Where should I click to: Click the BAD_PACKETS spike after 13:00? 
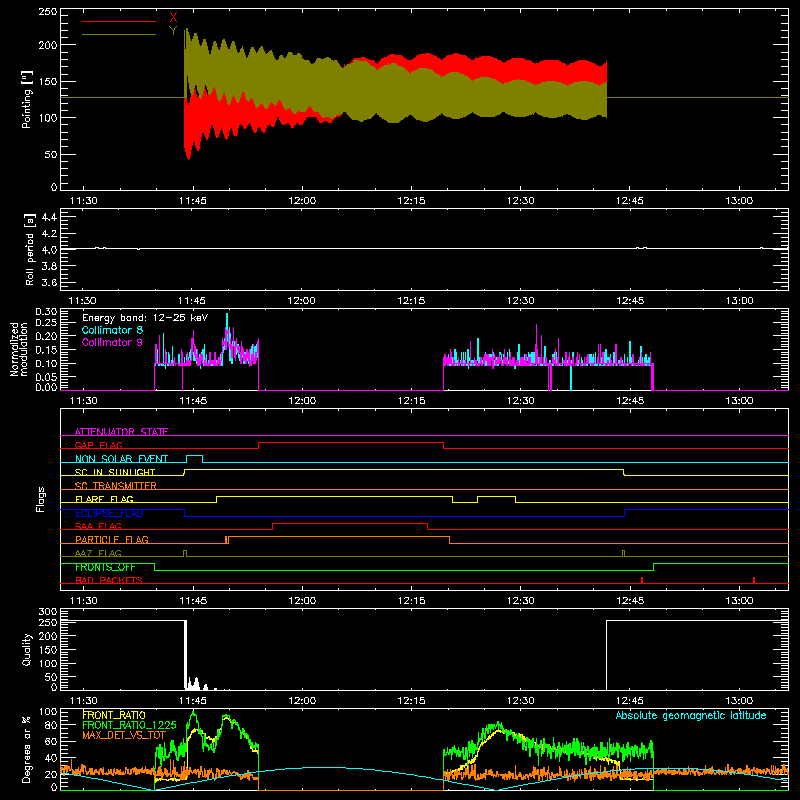click(754, 580)
